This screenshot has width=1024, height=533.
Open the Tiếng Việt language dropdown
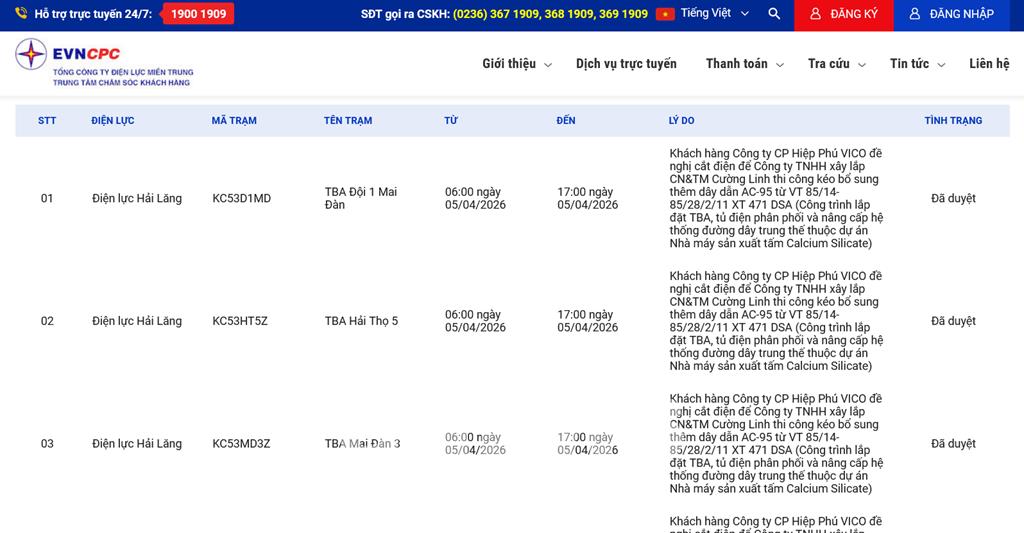click(713, 14)
